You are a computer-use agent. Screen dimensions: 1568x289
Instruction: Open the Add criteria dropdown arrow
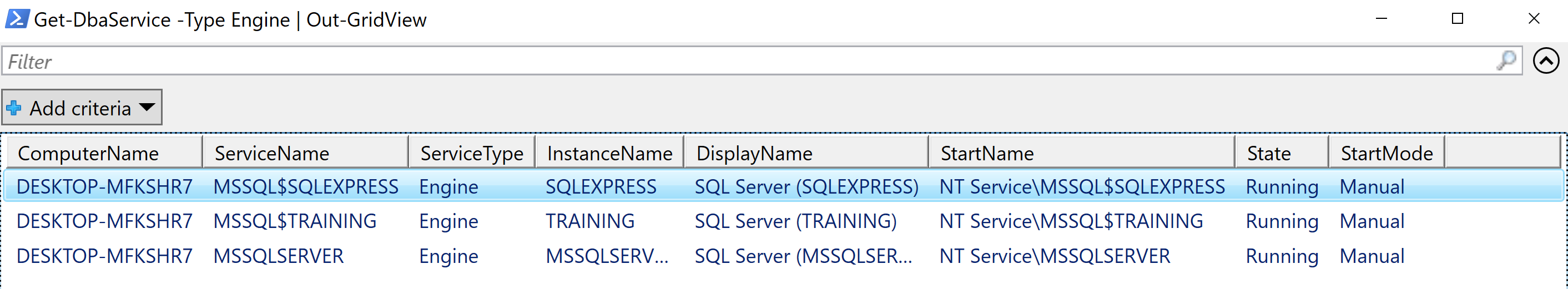click(147, 108)
